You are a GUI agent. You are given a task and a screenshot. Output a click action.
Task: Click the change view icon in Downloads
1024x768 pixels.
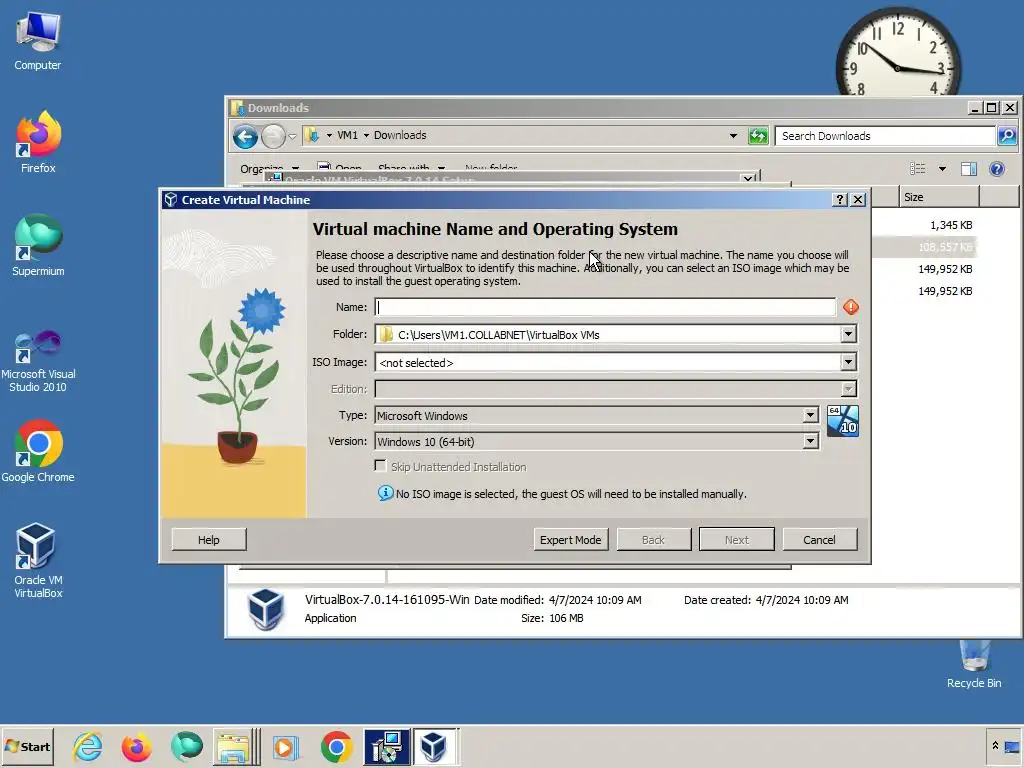tap(918, 169)
